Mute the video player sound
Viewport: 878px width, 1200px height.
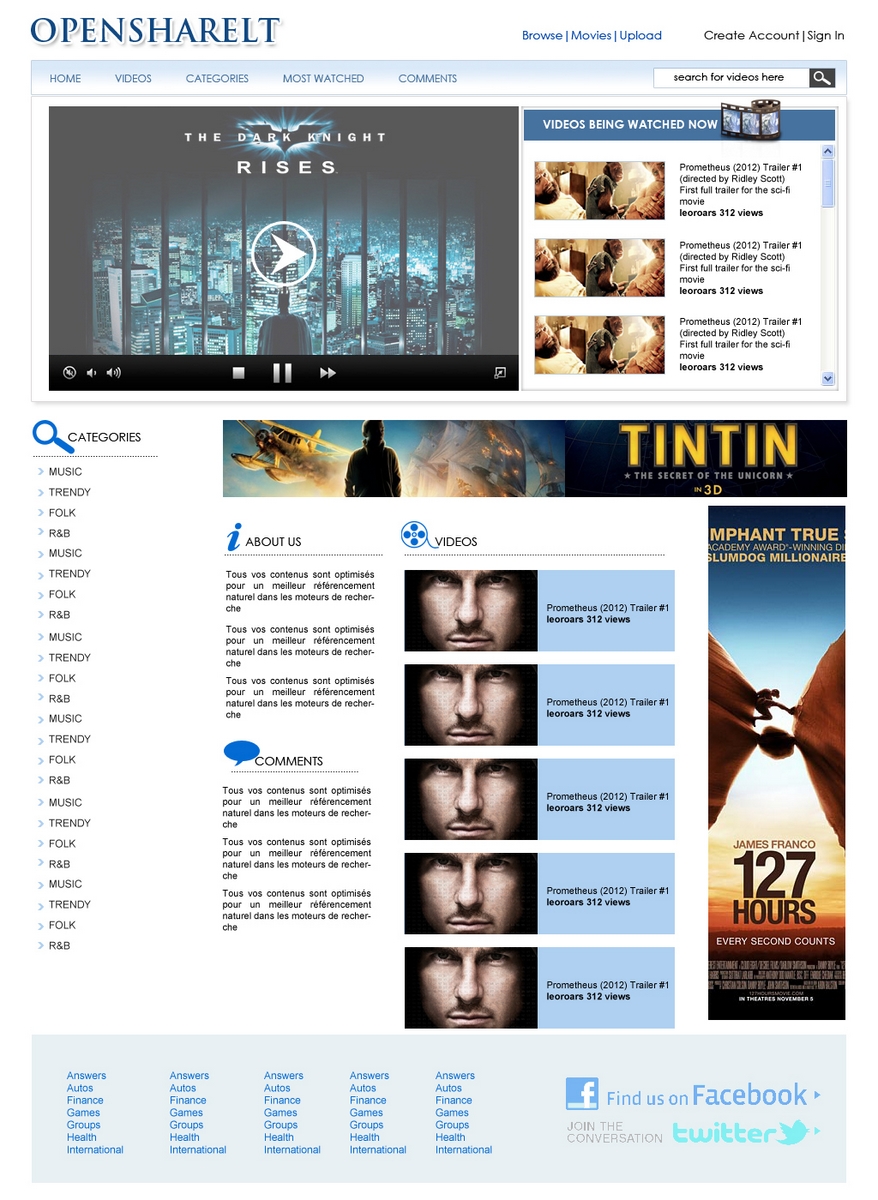pyautogui.click(x=69, y=373)
